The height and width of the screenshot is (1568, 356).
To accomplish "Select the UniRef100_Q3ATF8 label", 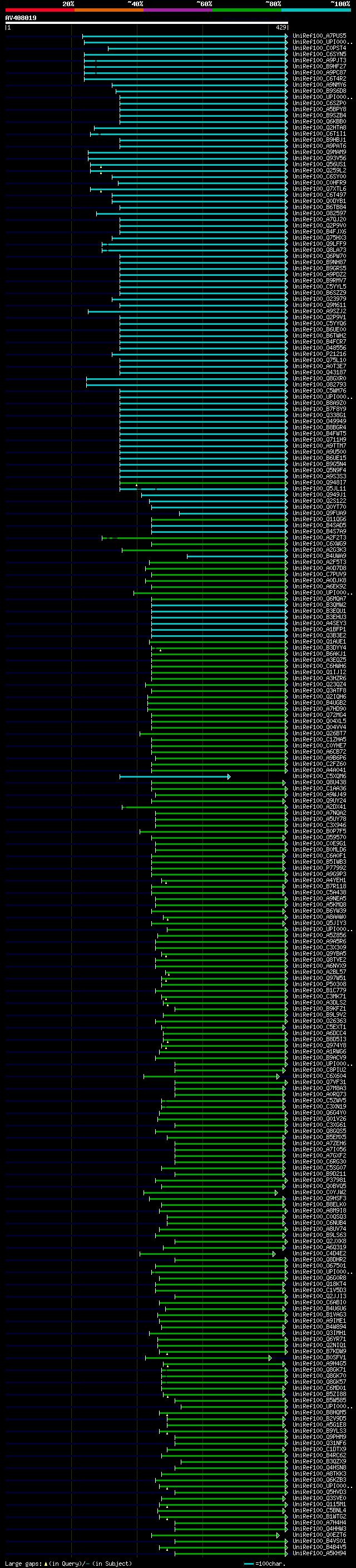I will [319, 691].
